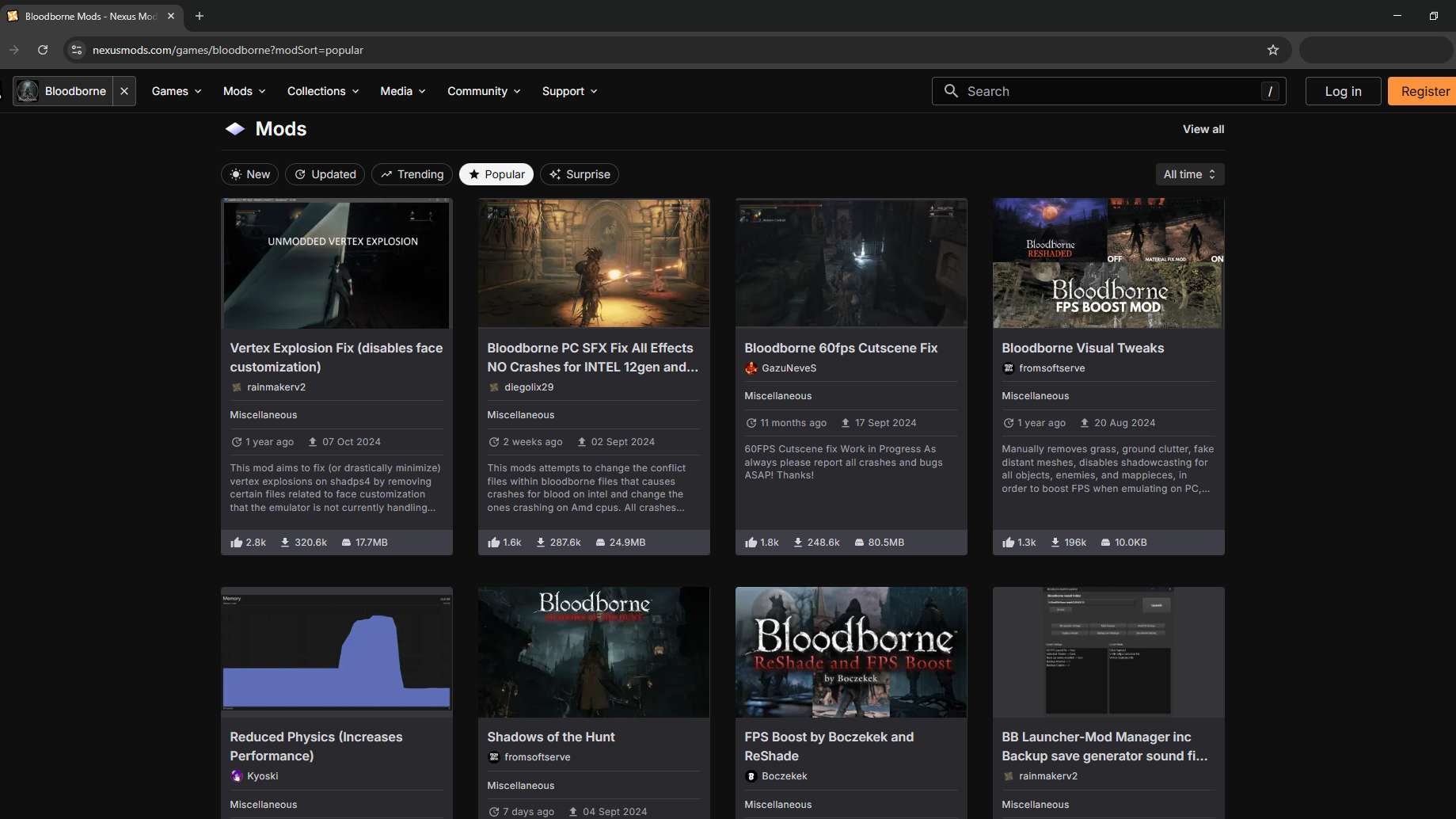Click Miscellaneous category under Shadows of the Hunt
This screenshot has width=1456, height=819.
pos(521,786)
